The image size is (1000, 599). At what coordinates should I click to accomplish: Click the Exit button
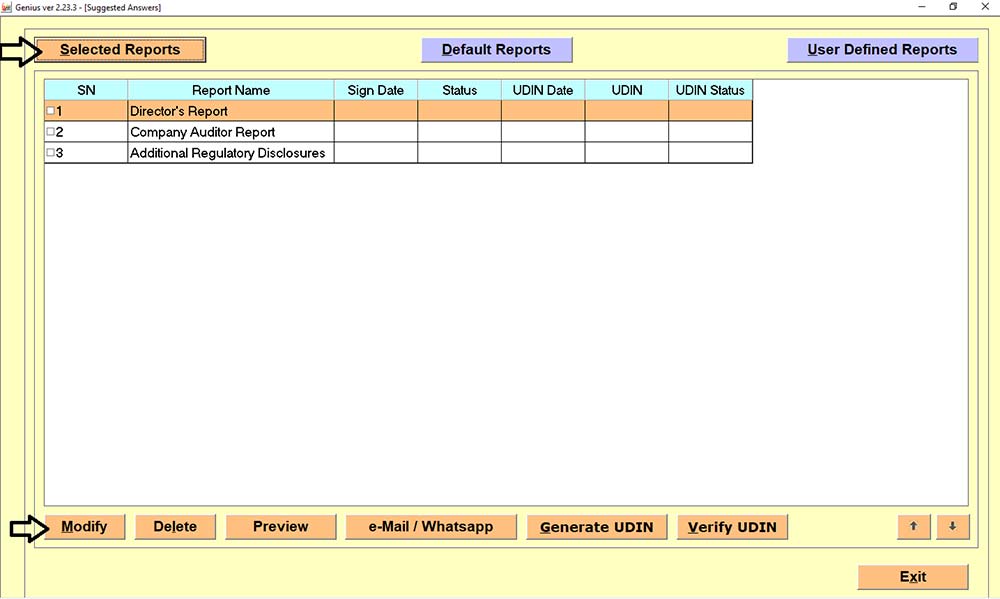(913, 576)
